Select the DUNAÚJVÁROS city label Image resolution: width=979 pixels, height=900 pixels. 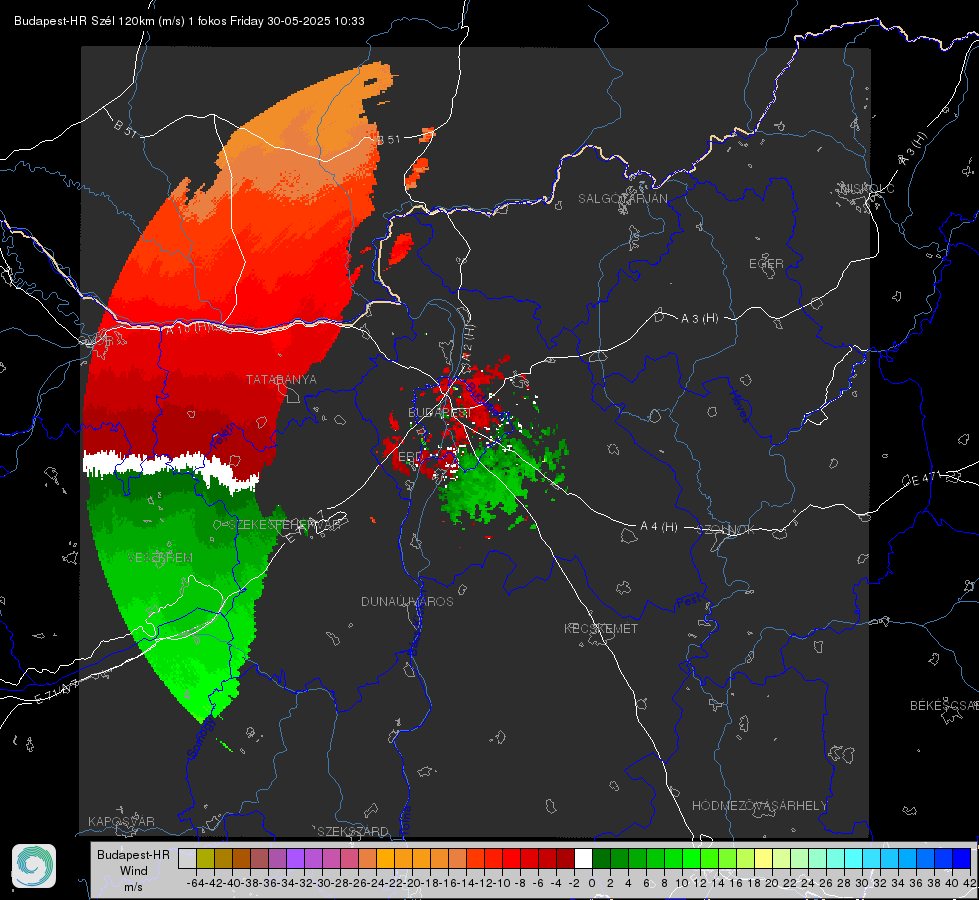coord(407,601)
